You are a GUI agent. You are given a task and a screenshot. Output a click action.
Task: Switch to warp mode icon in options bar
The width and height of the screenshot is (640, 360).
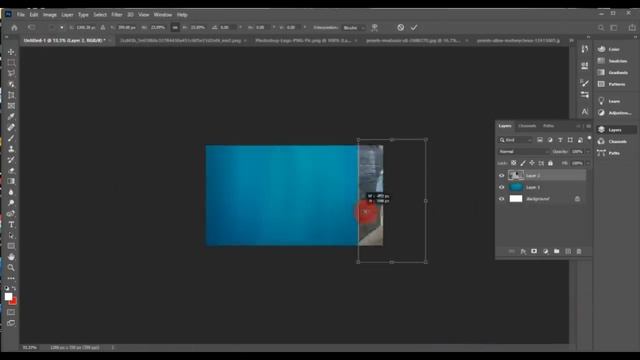point(374,27)
